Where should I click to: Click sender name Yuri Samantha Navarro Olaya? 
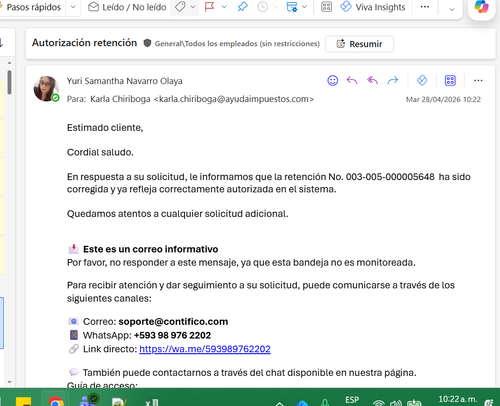click(x=124, y=81)
